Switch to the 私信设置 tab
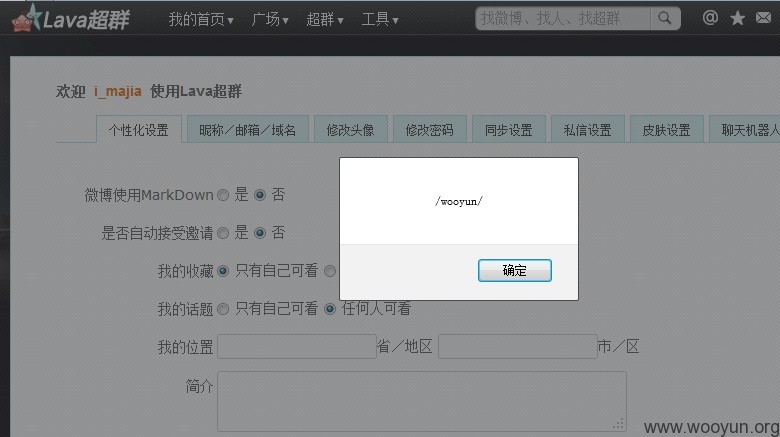The width and height of the screenshot is (780, 437). click(x=587, y=130)
